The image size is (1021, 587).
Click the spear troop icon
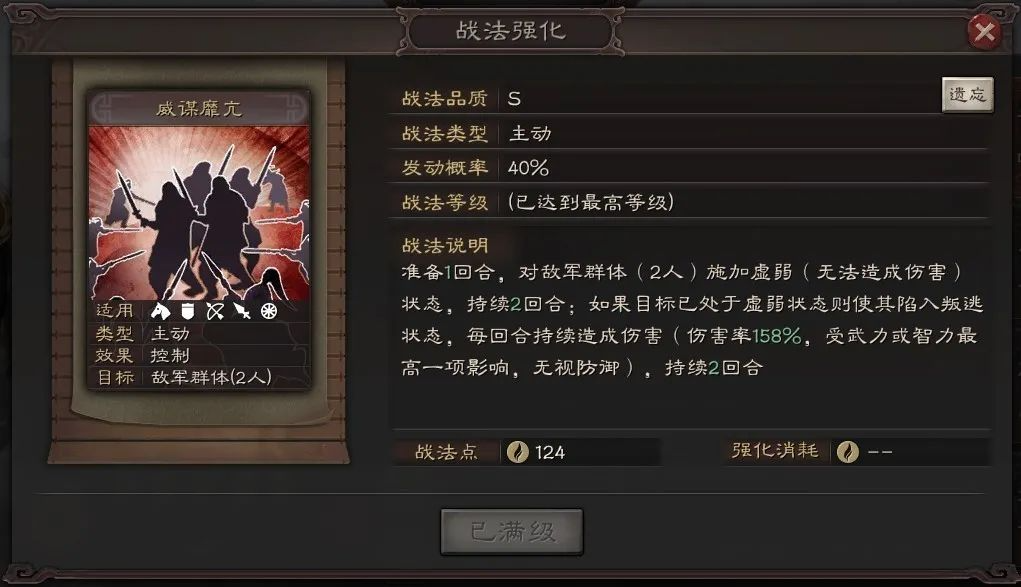tap(242, 311)
